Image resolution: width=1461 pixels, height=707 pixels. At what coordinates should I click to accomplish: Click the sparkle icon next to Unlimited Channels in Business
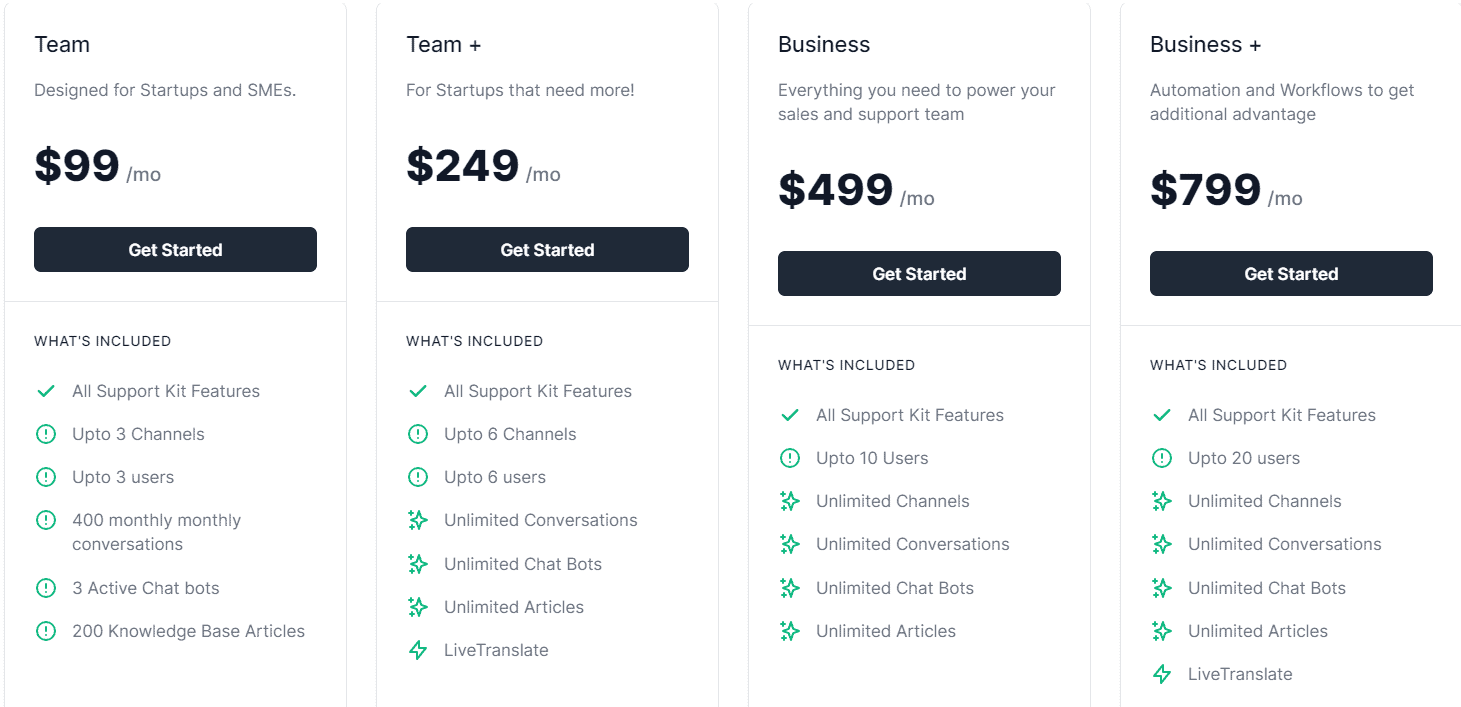pyautogui.click(x=790, y=501)
